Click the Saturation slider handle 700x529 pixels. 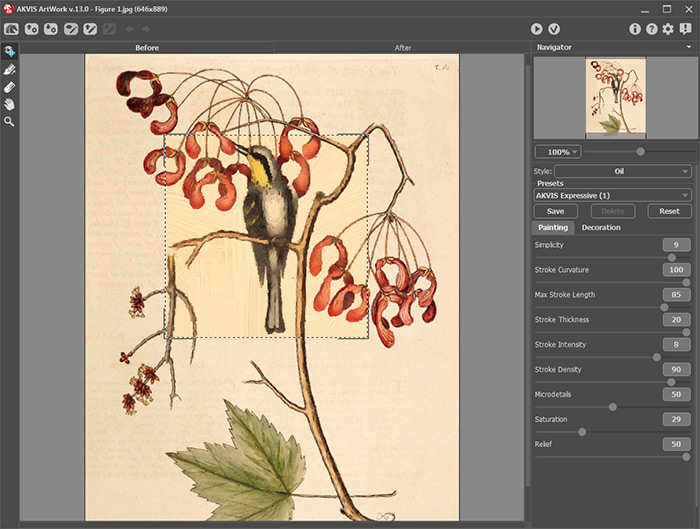pos(582,432)
